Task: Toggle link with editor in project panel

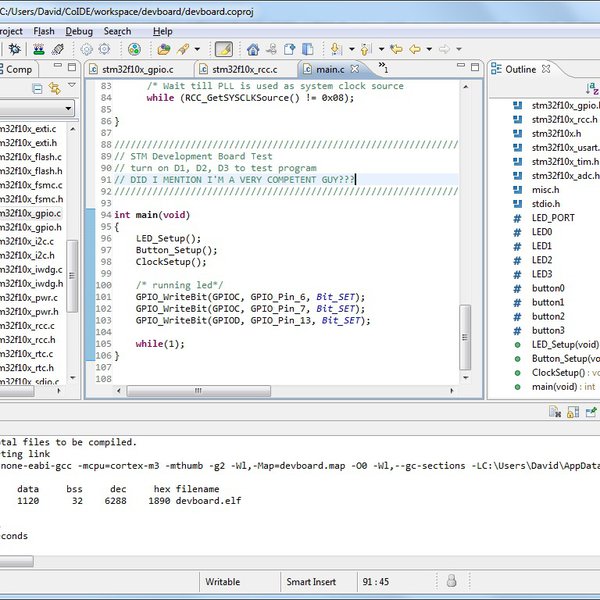Action: coord(55,88)
